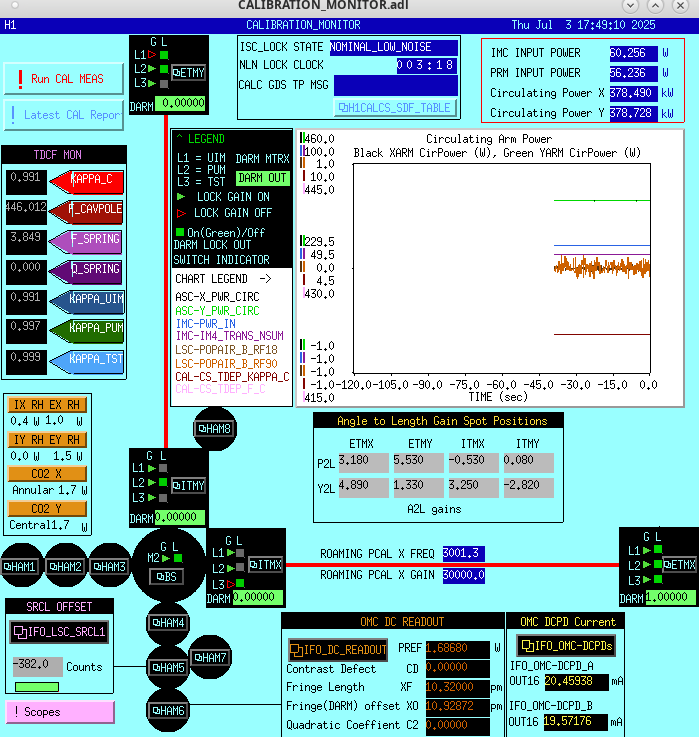
Task: Open the Run CAL MEAS menu
Action: (63, 79)
